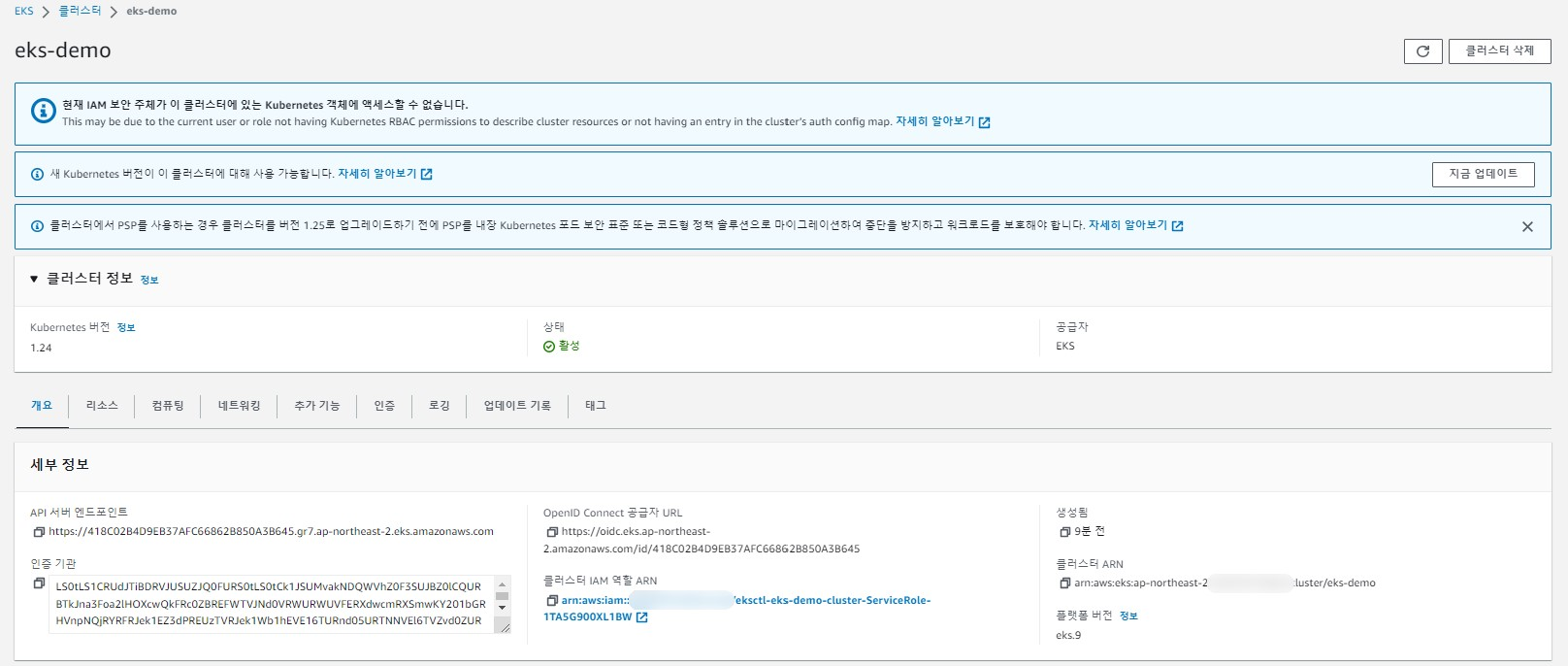Click the eks-demo page heading

coord(63,50)
